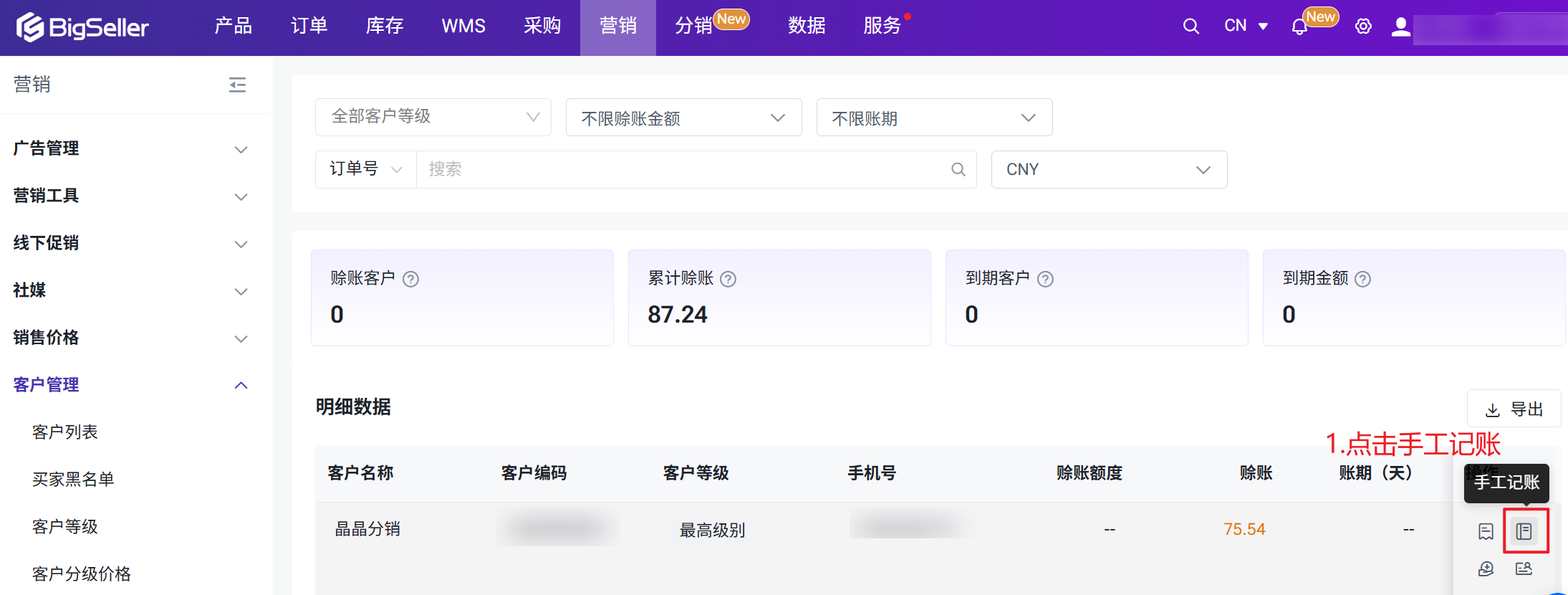Click the 手工记账 notebook icon

click(1524, 531)
